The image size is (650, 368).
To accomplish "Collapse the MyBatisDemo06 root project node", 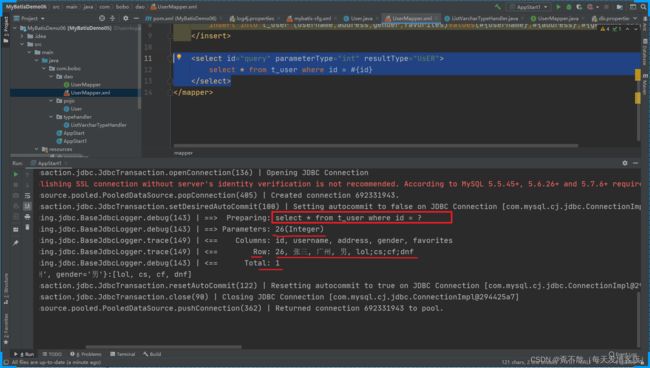I will (15, 28).
